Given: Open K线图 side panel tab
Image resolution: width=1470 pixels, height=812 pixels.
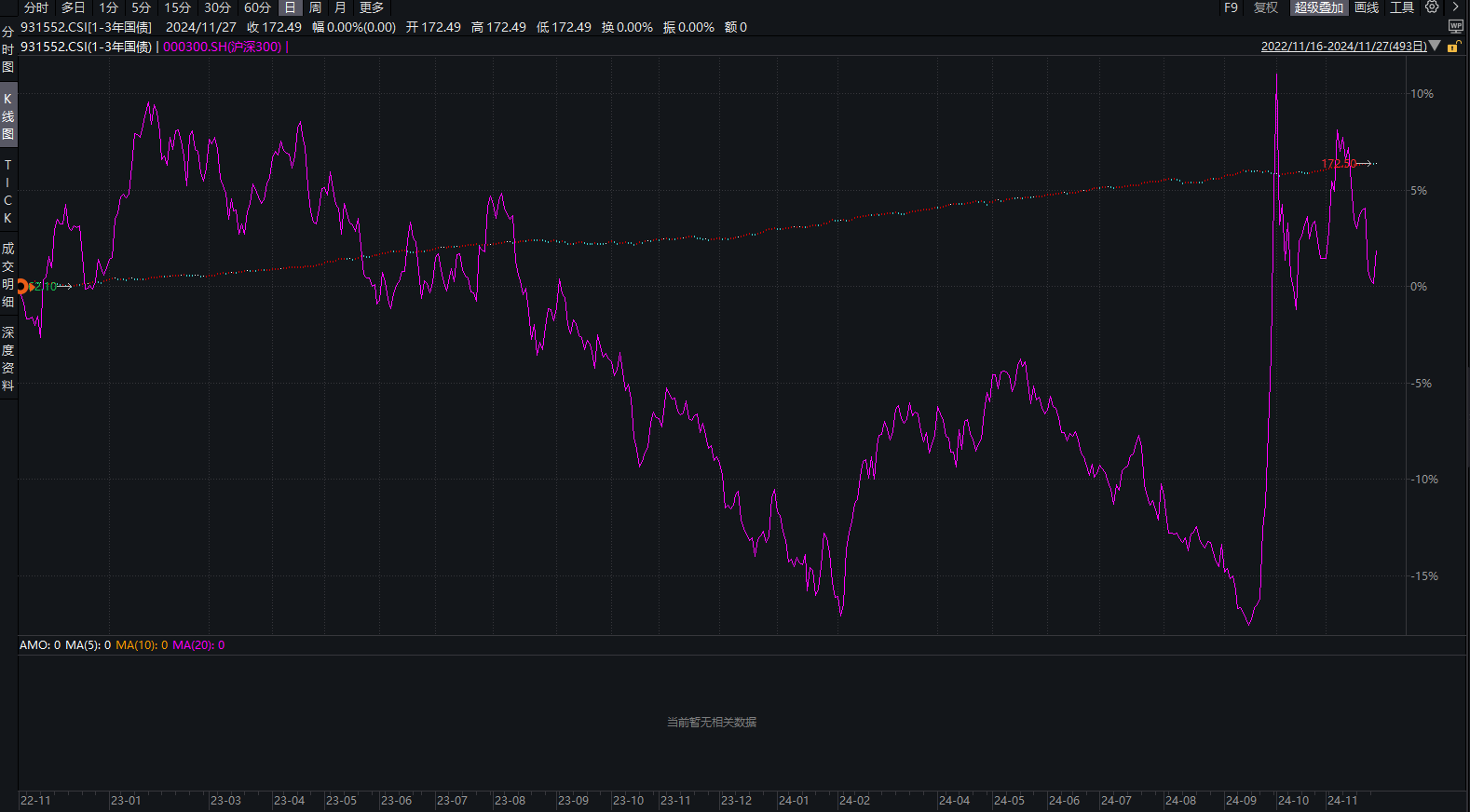Looking at the screenshot, I should pyautogui.click(x=8, y=115).
